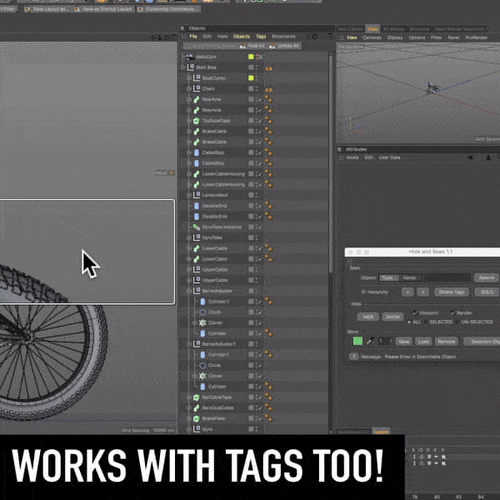Open the User Data menu in Attributes
The image size is (500, 500).
click(389, 158)
